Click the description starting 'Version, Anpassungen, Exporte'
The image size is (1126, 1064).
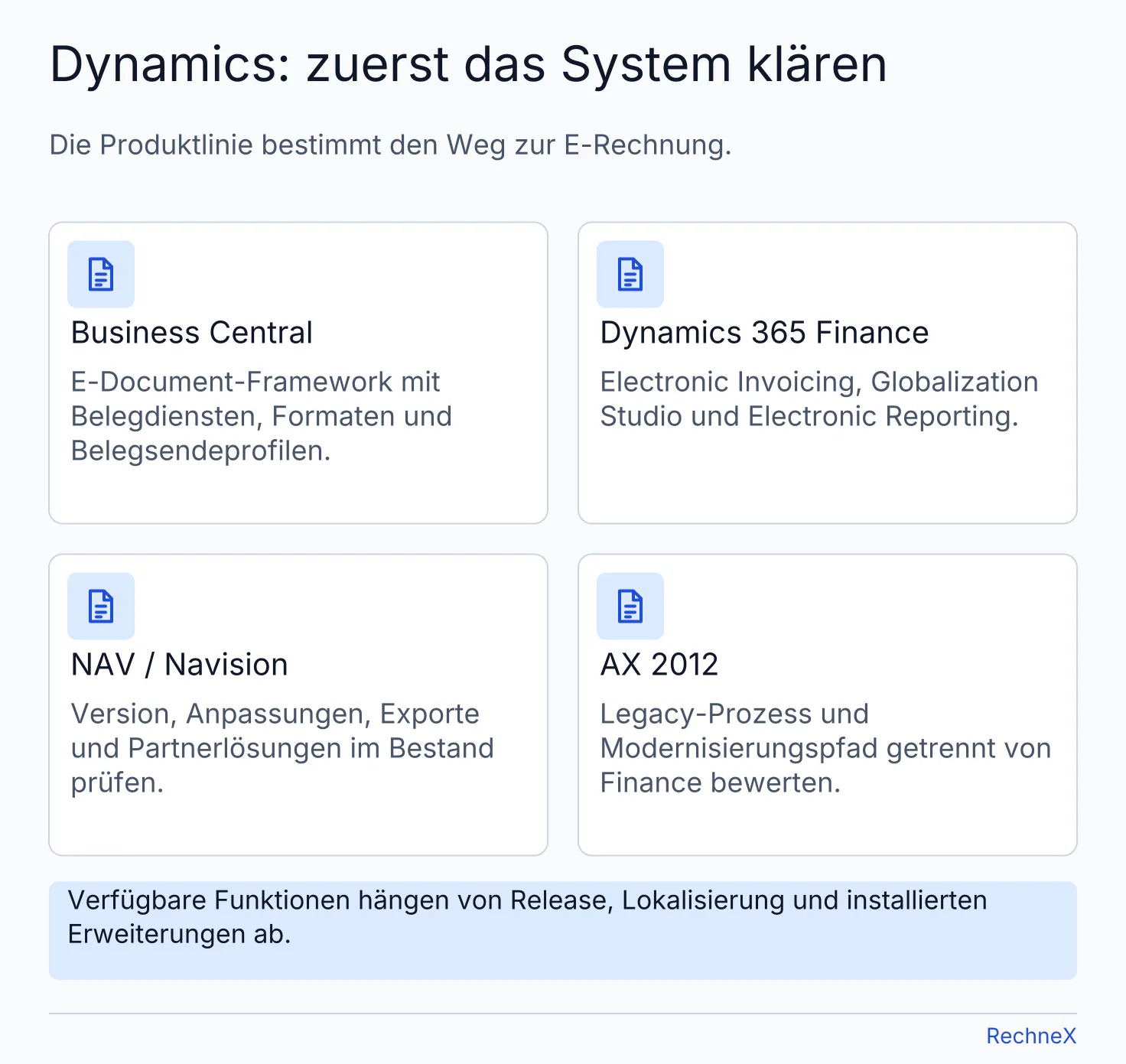point(282,748)
